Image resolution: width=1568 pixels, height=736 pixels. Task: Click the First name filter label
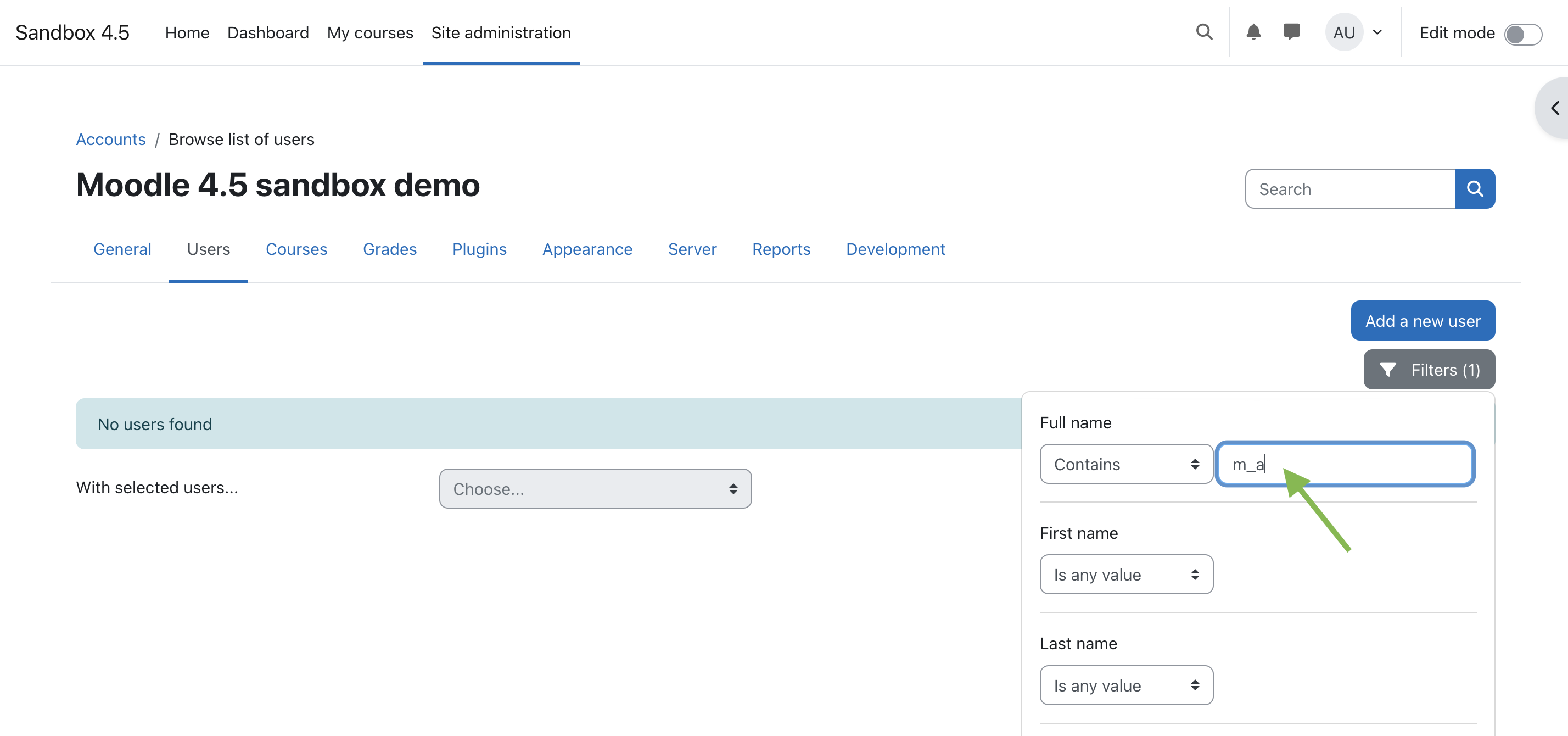pos(1079,533)
